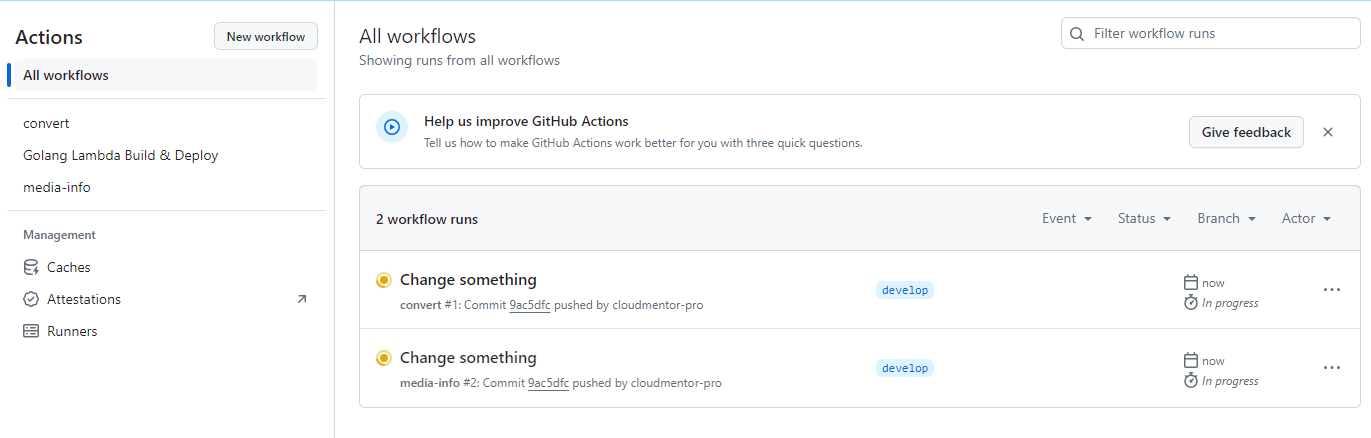This screenshot has height=438, width=1371.
Task: Click the New workflow button
Action: tap(265, 37)
